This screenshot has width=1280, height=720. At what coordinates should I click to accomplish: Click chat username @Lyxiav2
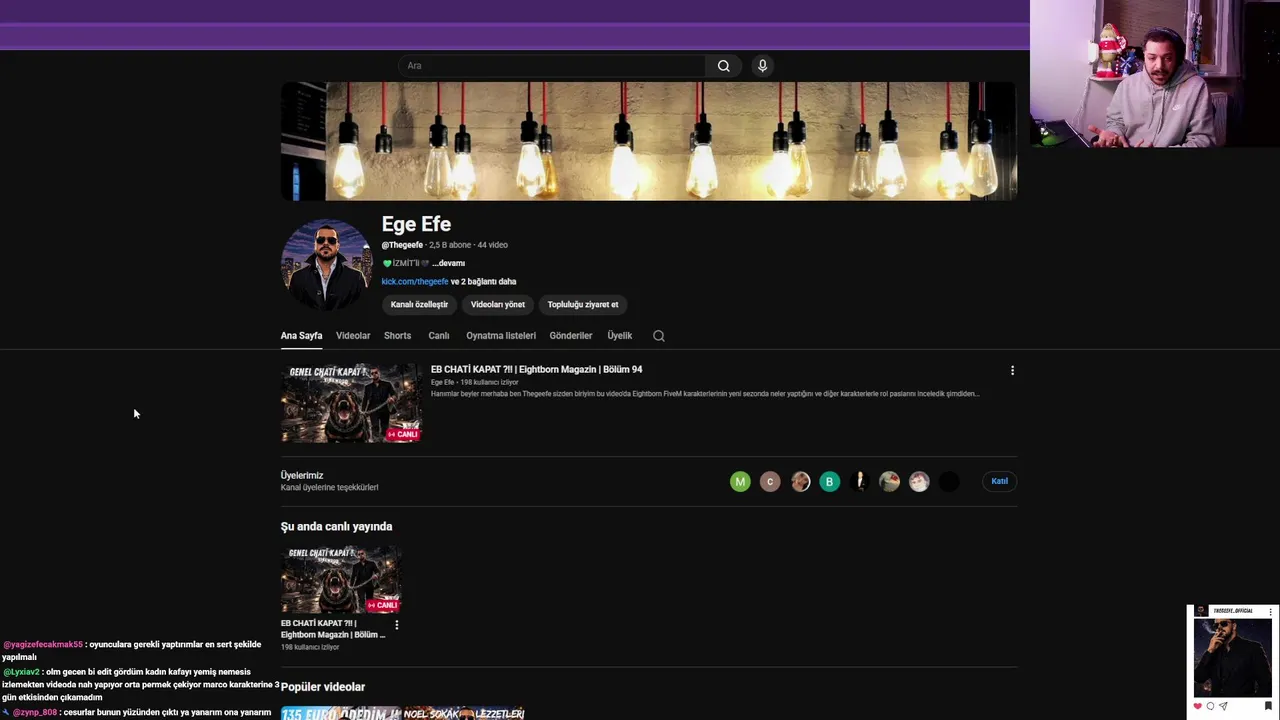tap(21, 672)
